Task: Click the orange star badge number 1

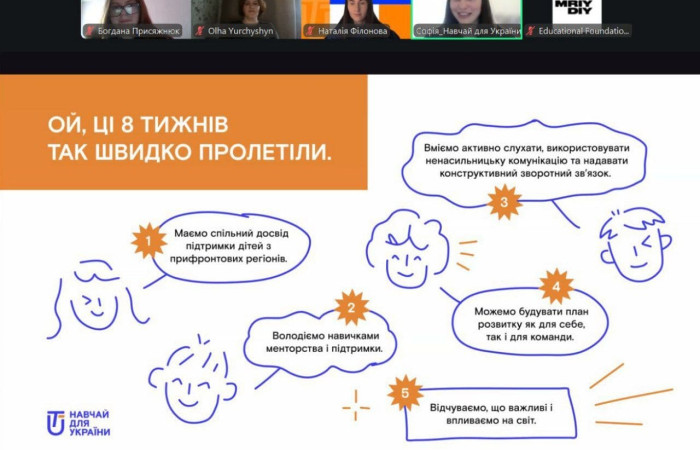Action: 148,240
